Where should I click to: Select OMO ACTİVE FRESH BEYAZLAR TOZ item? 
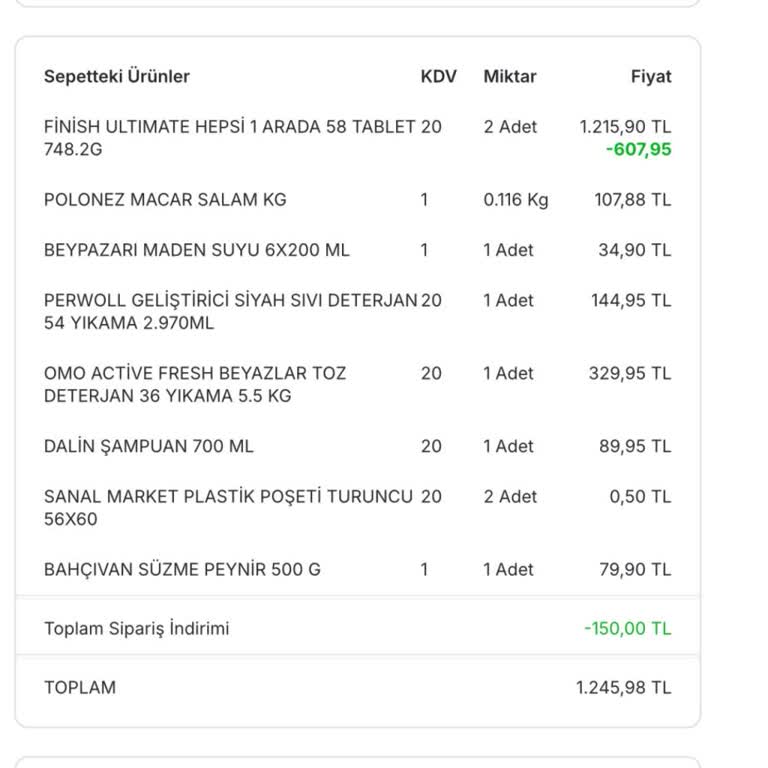point(195,384)
